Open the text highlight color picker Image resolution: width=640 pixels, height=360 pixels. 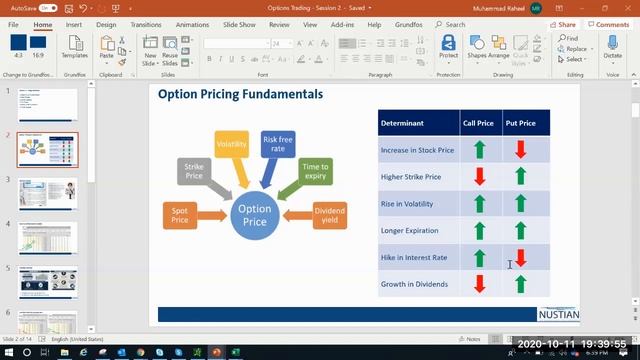coord(301,60)
